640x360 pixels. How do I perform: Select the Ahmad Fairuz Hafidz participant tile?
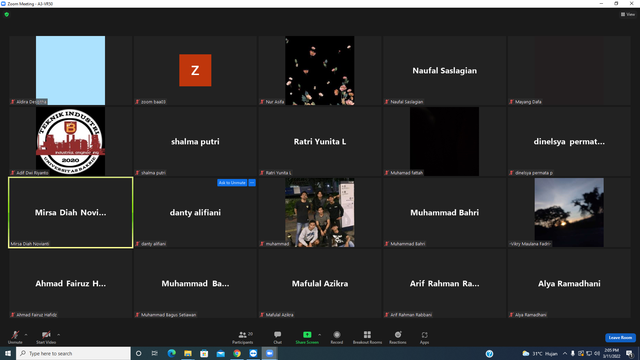pyautogui.click(x=70, y=283)
